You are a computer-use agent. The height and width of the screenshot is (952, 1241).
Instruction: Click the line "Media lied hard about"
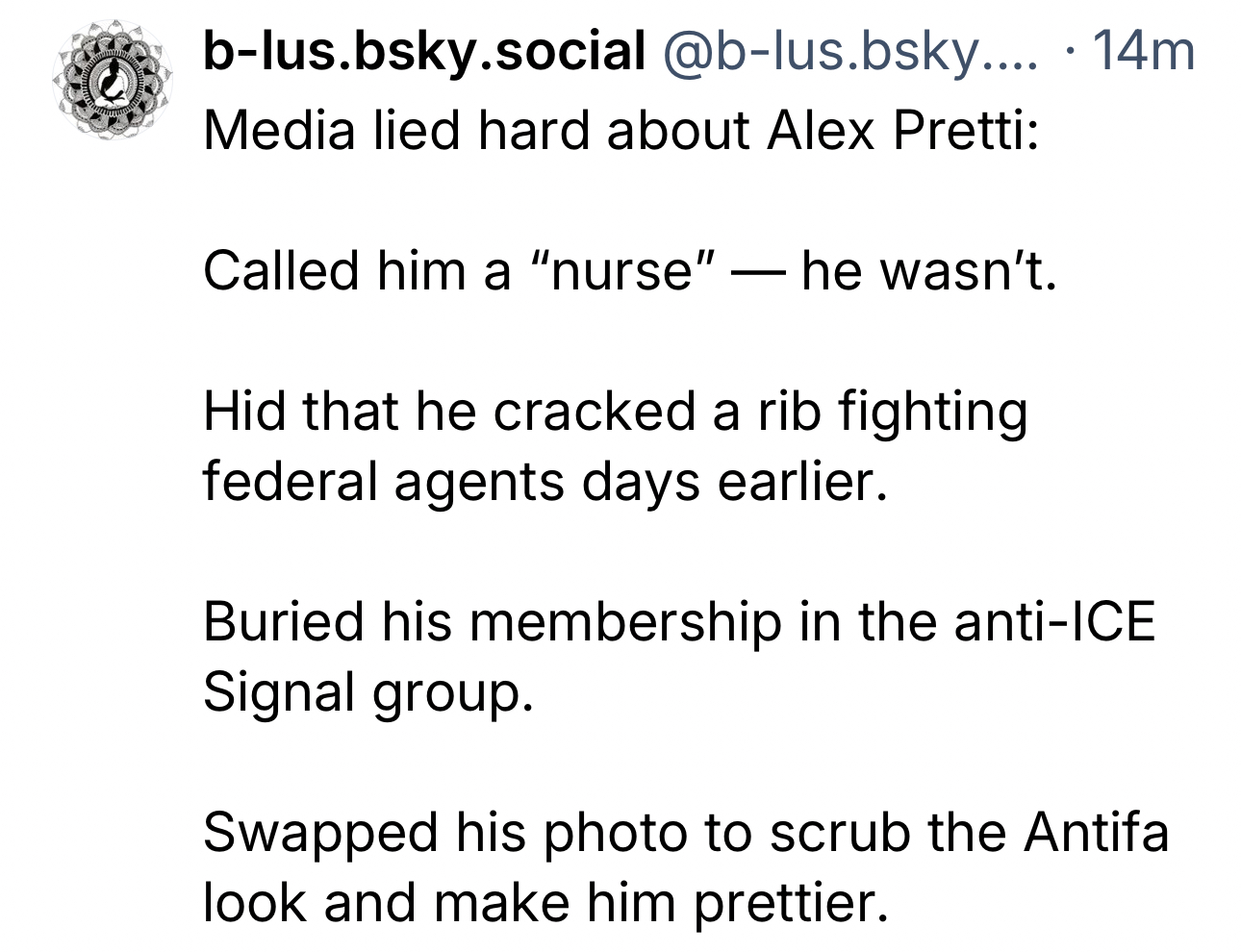(x=476, y=131)
